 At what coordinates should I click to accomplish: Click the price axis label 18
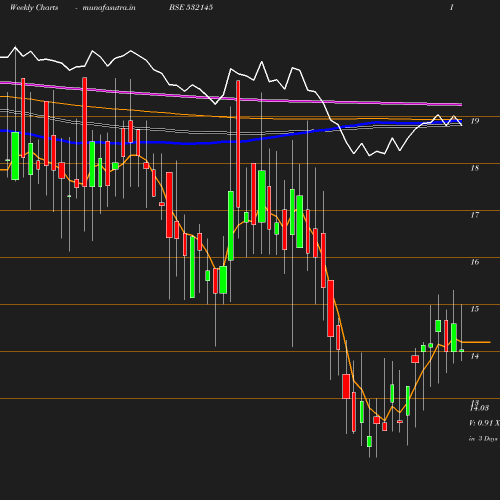tap(475, 168)
